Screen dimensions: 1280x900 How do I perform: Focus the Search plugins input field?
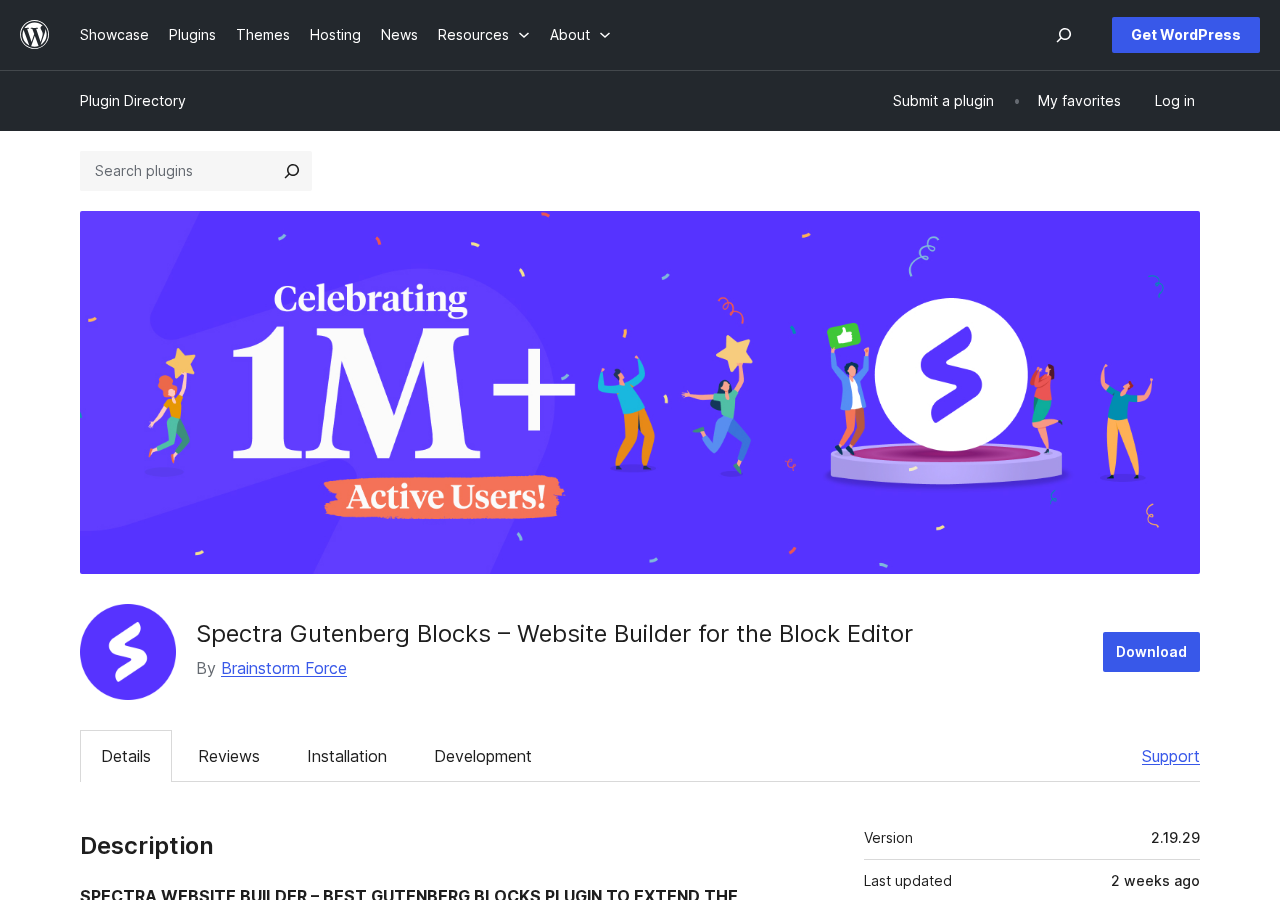coord(176,171)
